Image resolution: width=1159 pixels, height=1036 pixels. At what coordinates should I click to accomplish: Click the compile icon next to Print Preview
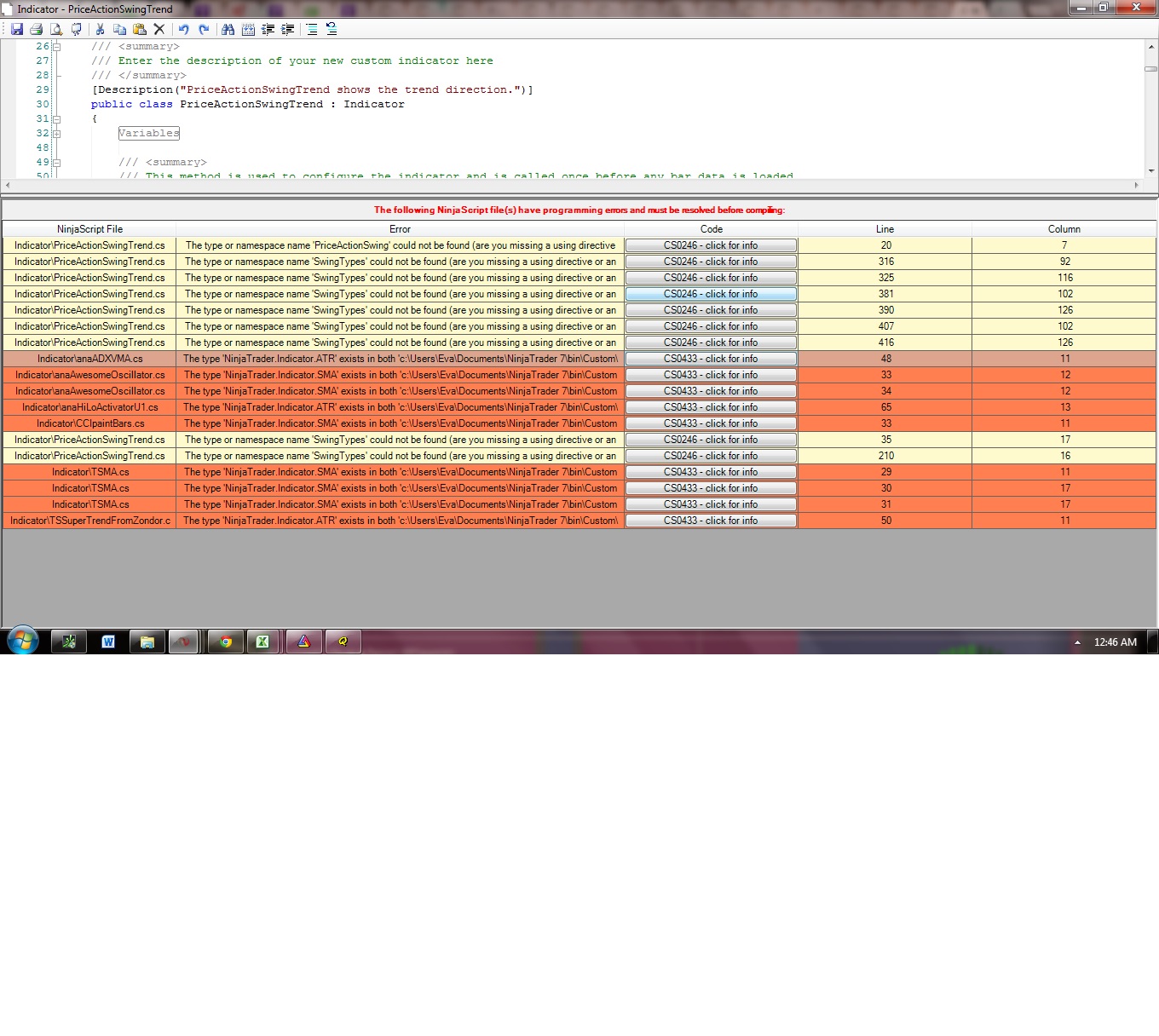point(76,29)
